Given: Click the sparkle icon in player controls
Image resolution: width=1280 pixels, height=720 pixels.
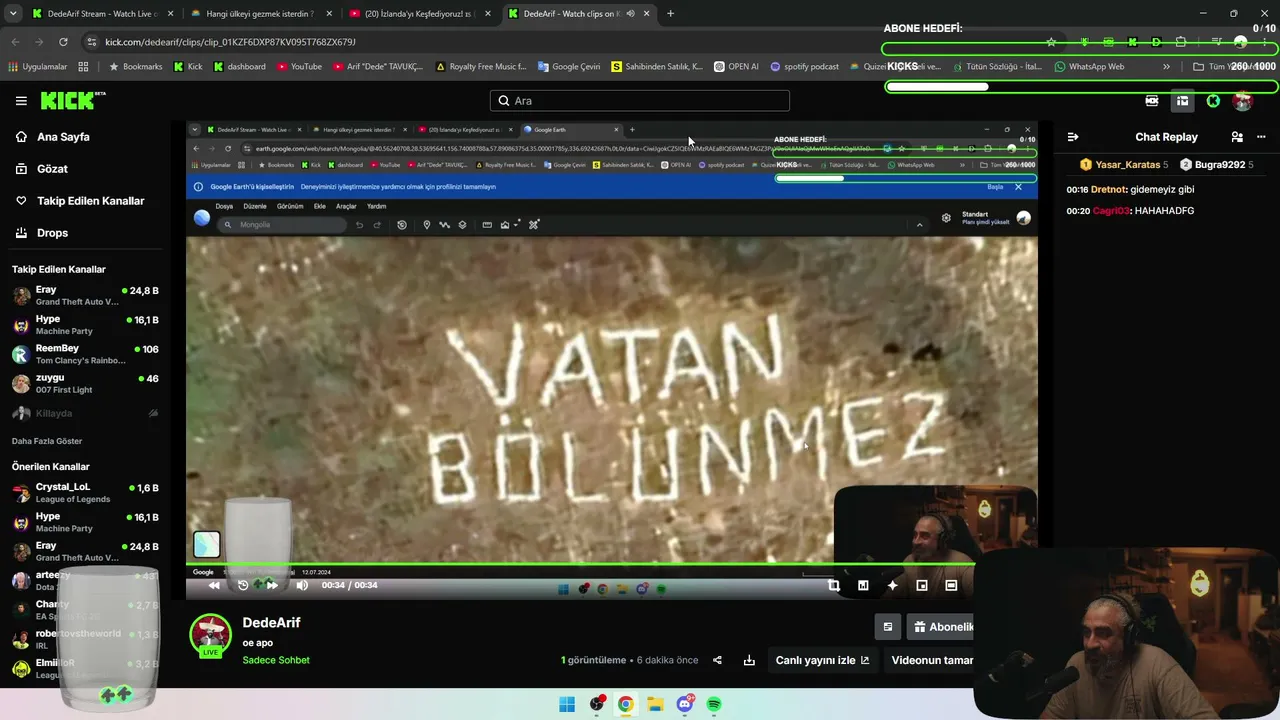Looking at the screenshot, I should 893,586.
